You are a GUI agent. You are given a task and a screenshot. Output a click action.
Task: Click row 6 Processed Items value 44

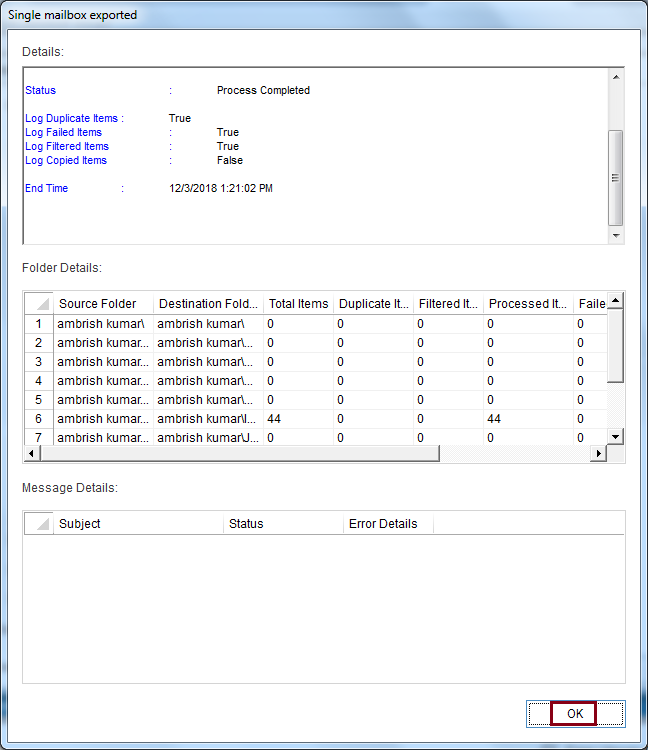[528, 419]
